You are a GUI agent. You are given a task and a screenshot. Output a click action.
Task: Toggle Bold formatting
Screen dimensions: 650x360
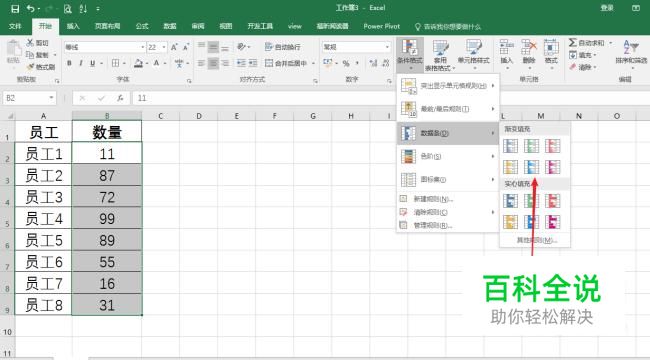[x=69, y=63]
